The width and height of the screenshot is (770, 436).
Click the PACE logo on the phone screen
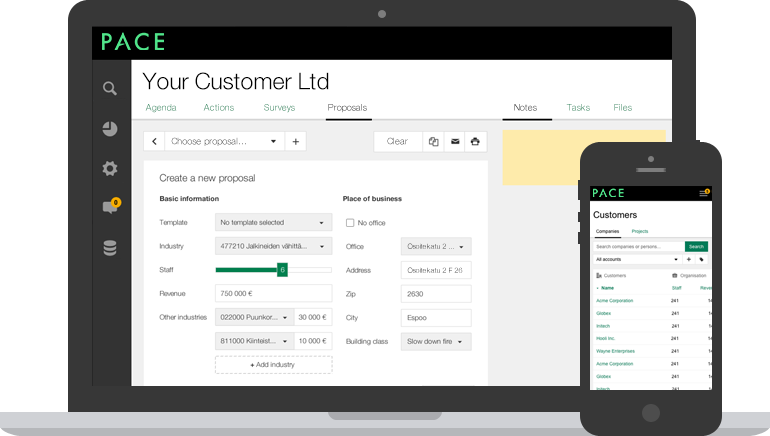coord(608,193)
